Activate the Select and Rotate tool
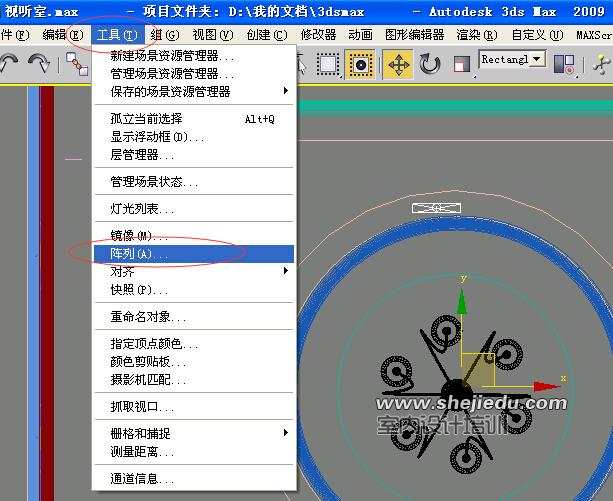 430,64
